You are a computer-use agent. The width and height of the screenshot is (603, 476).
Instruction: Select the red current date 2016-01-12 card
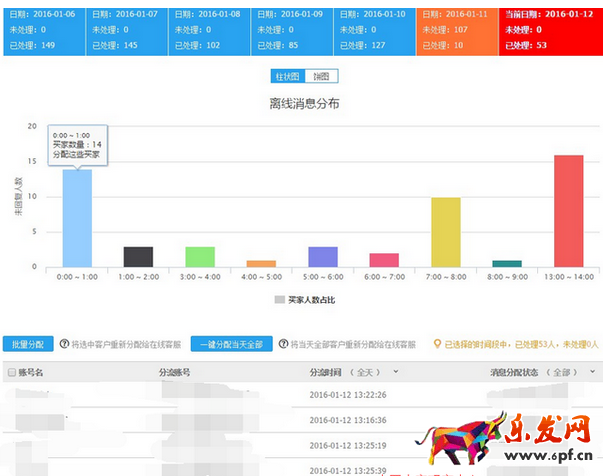550,30
